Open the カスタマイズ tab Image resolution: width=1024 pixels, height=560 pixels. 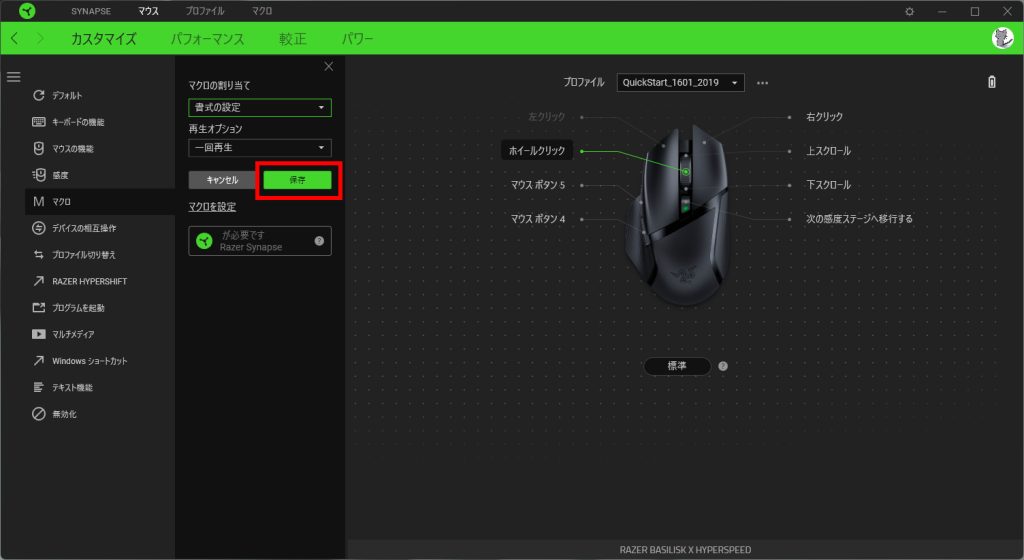tap(104, 39)
